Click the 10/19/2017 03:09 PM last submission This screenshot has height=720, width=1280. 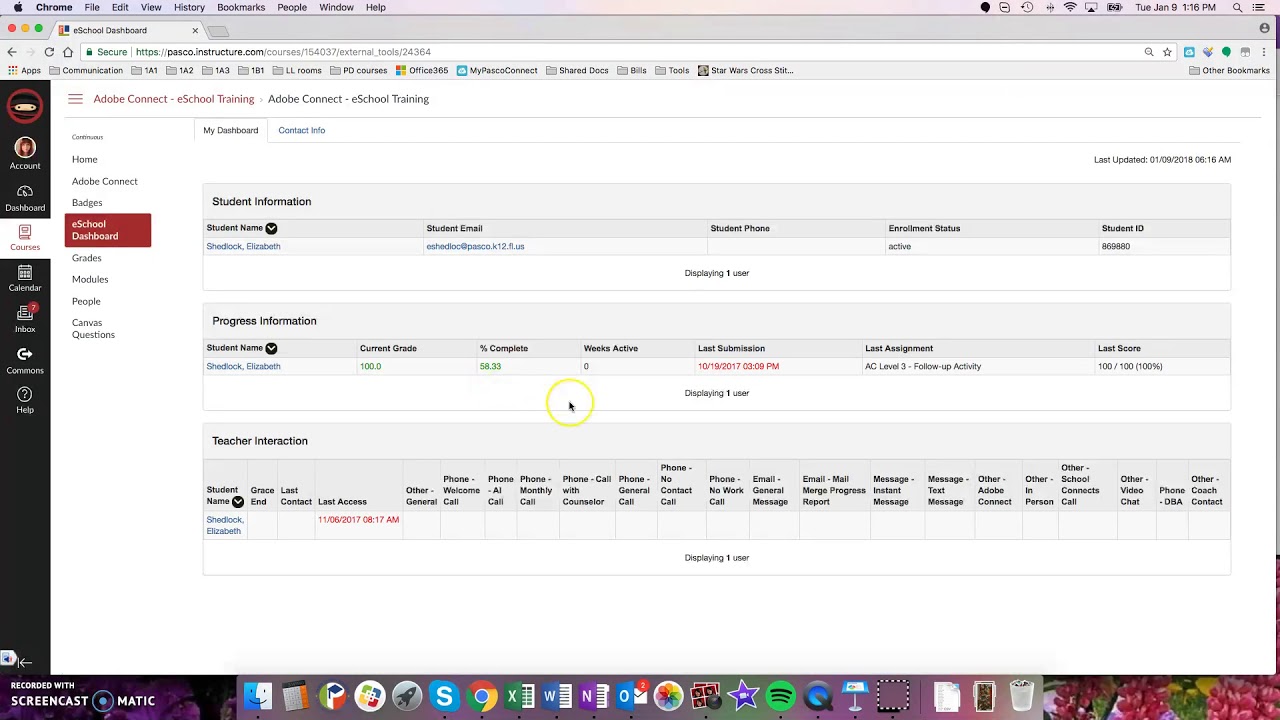[x=738, y=366]
